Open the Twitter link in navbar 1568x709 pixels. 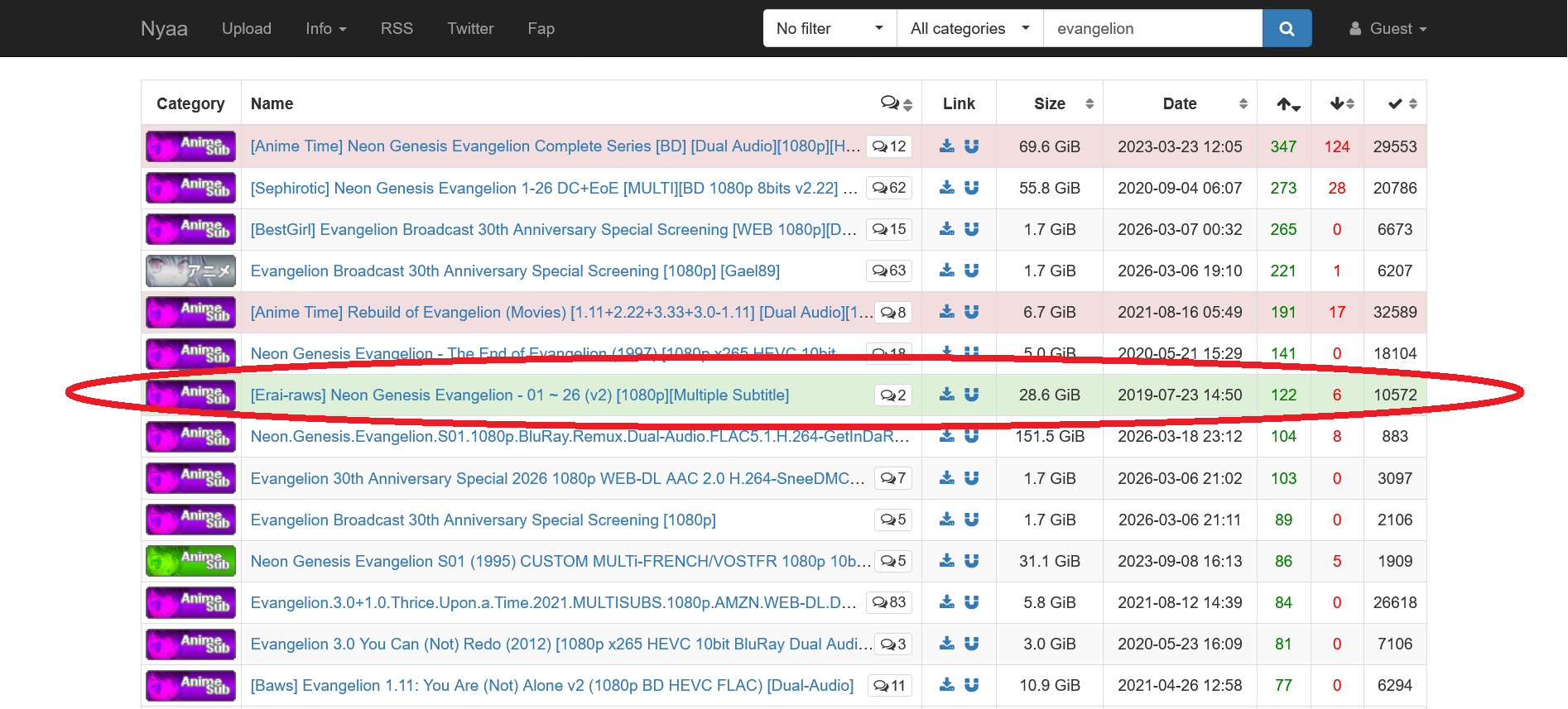[470, 28]
